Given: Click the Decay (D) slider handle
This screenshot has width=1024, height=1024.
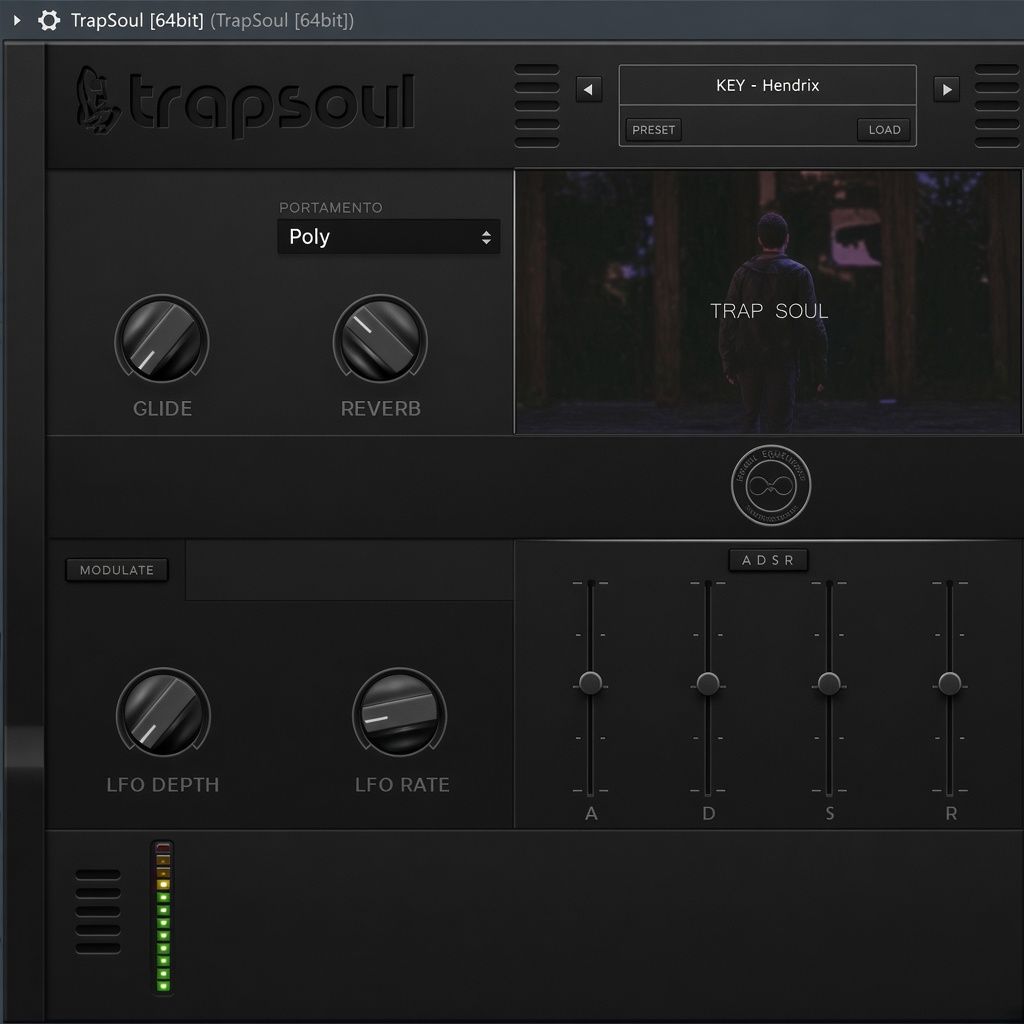Looking at the screenshot, I should tap(708, 683).
